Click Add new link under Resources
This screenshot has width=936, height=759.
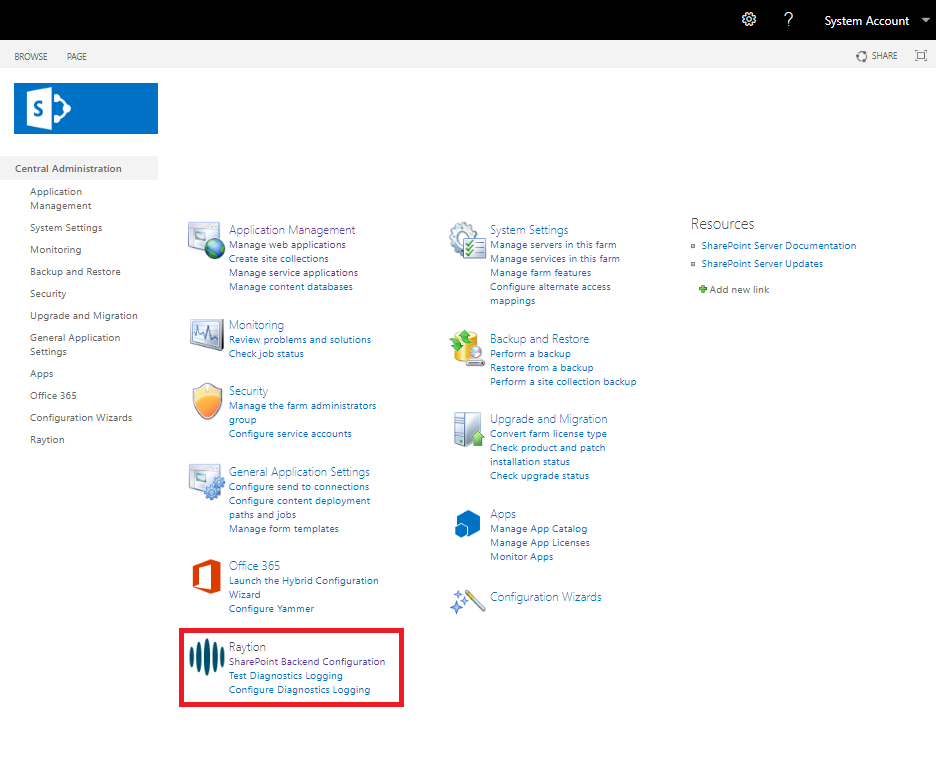click(x=739, y=290)
